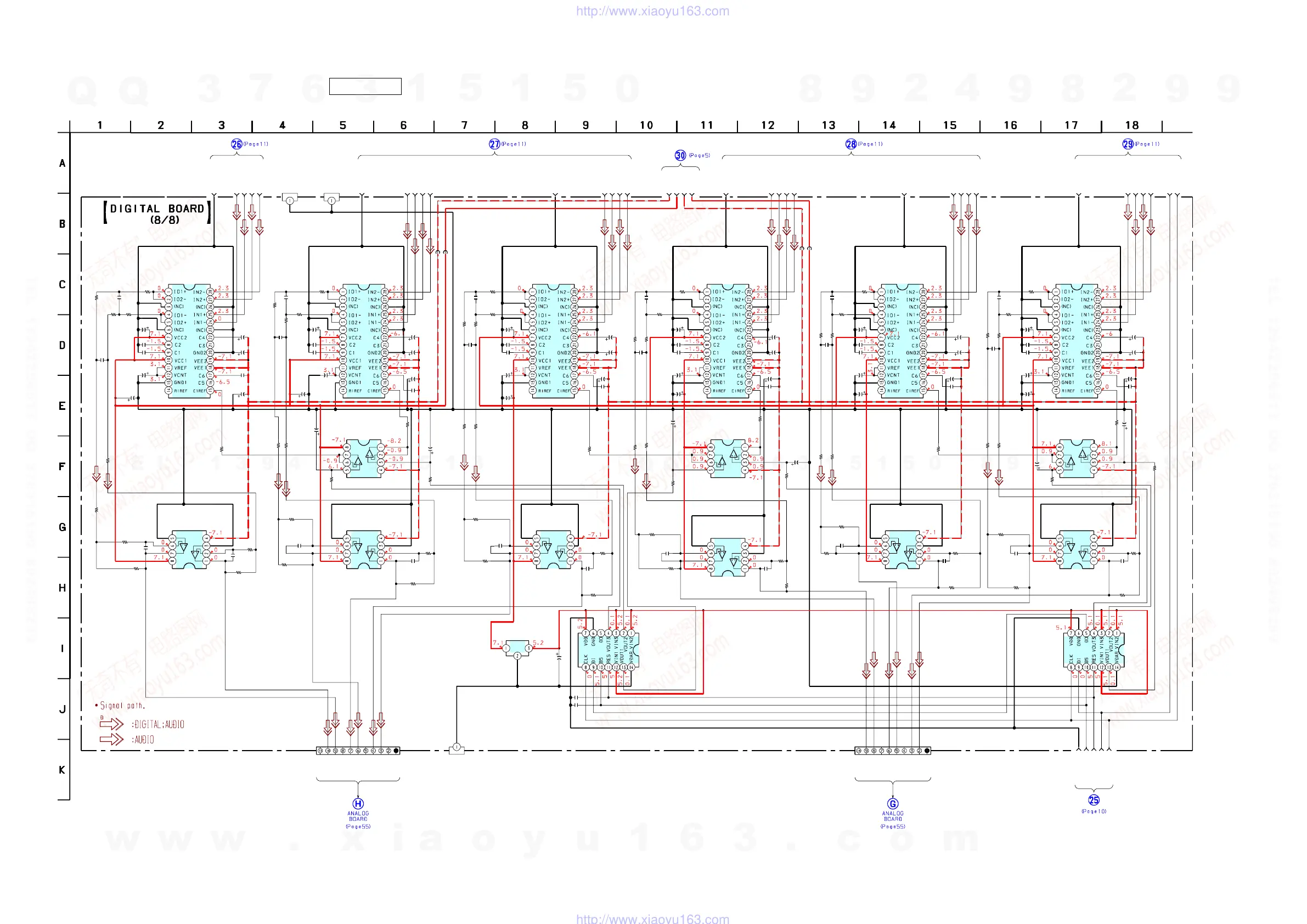This screenshot has width=1307, height=924.
Task: Click row label letter K
Action: 62,770
